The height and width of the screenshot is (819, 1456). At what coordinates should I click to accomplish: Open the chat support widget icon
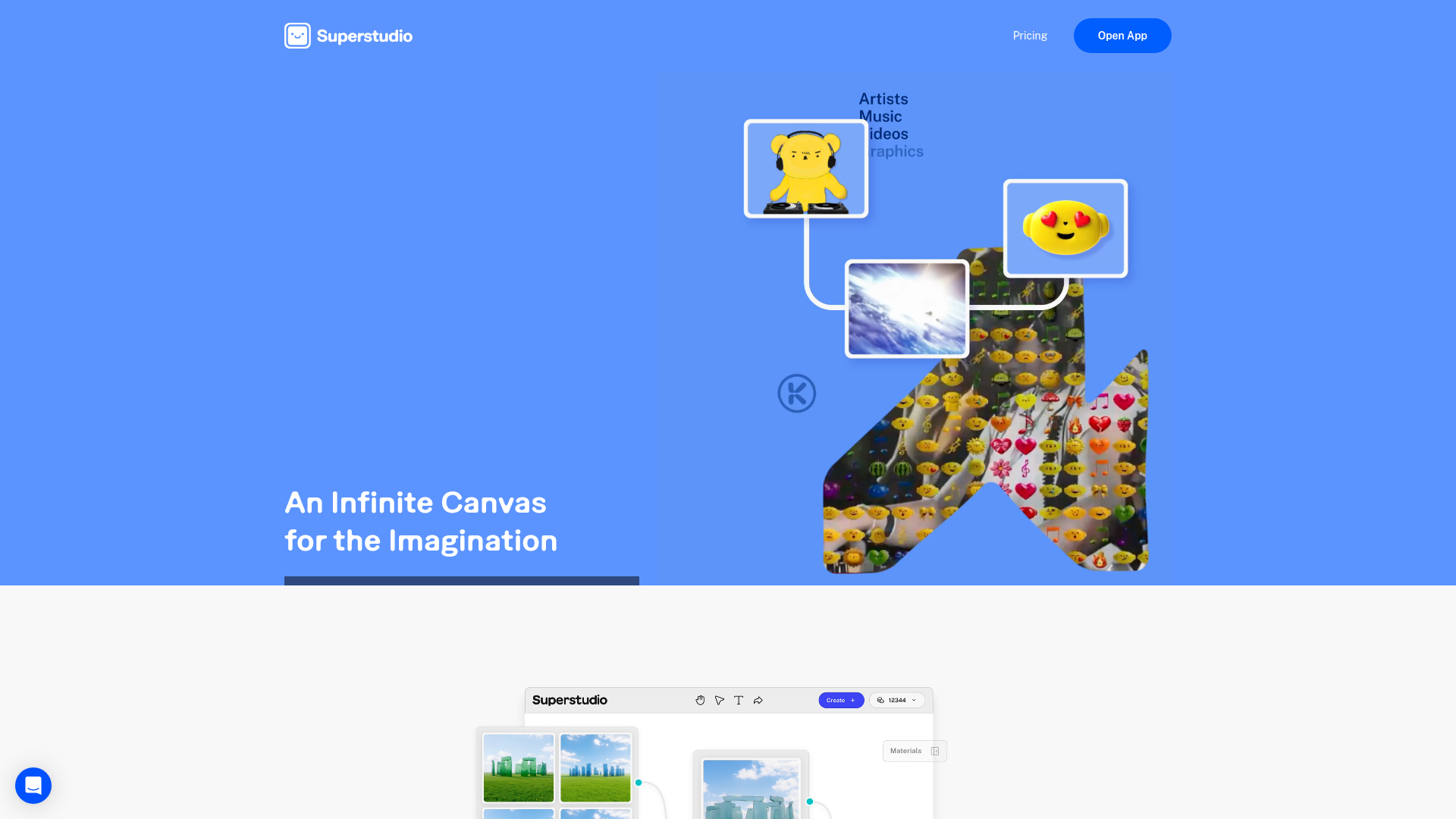coord(33,786)
